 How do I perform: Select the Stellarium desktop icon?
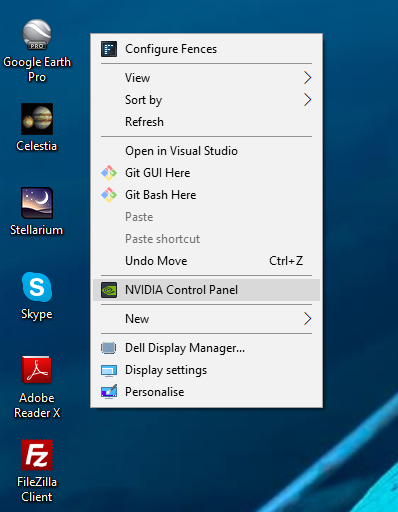pyautogui.click(x=37, y=203)
